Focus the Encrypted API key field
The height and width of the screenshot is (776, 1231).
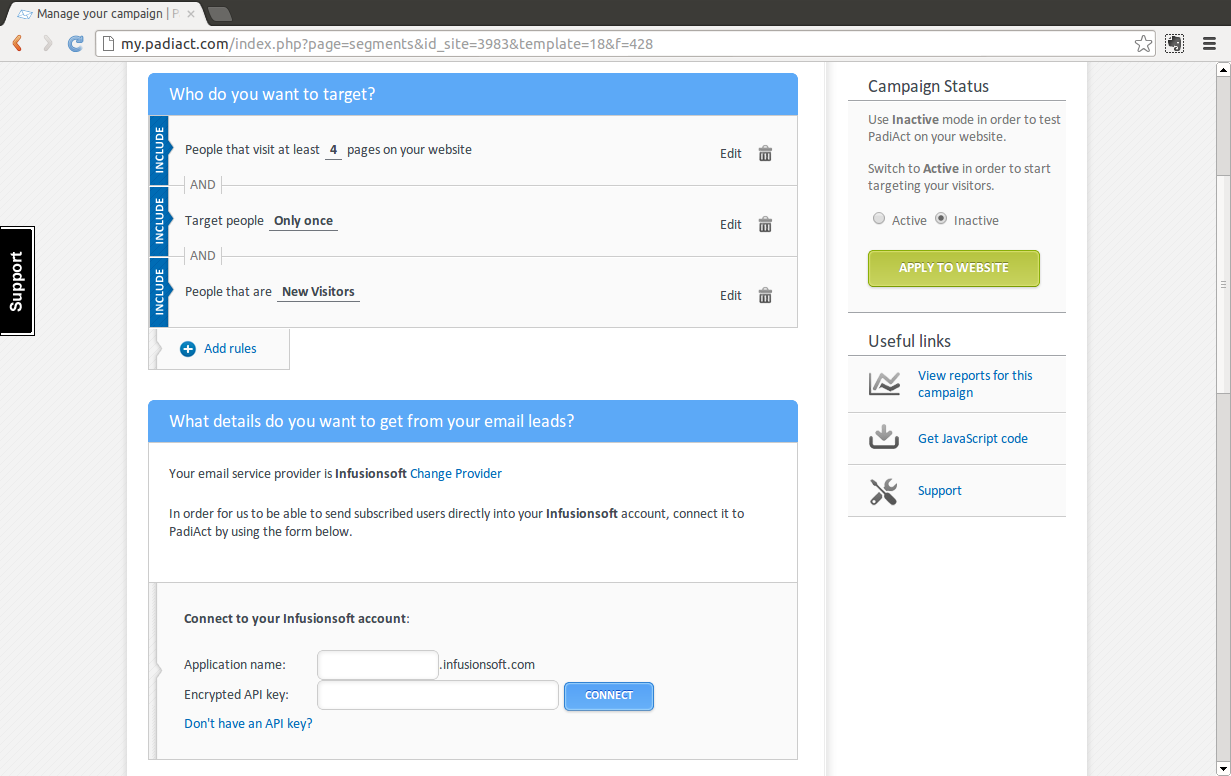click(438, 695)
